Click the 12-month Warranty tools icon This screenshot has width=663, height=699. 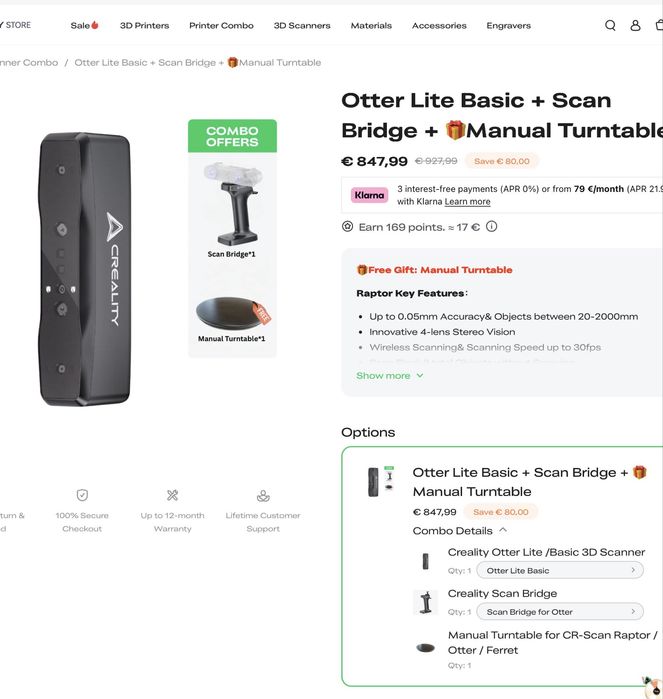click(x=172, y=495)
